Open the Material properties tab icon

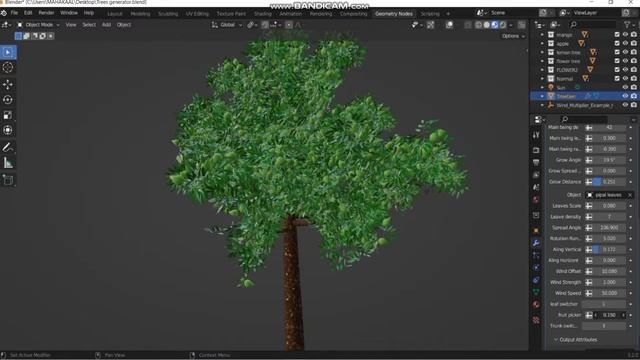536,304
